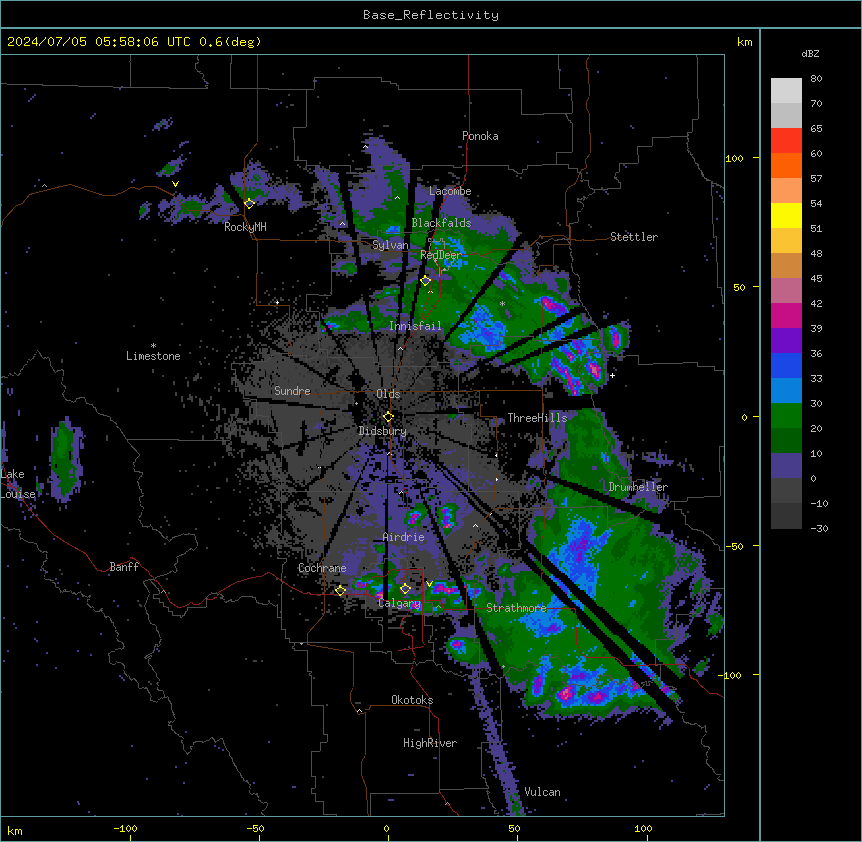Click the Cochrane label

point(322,568)
